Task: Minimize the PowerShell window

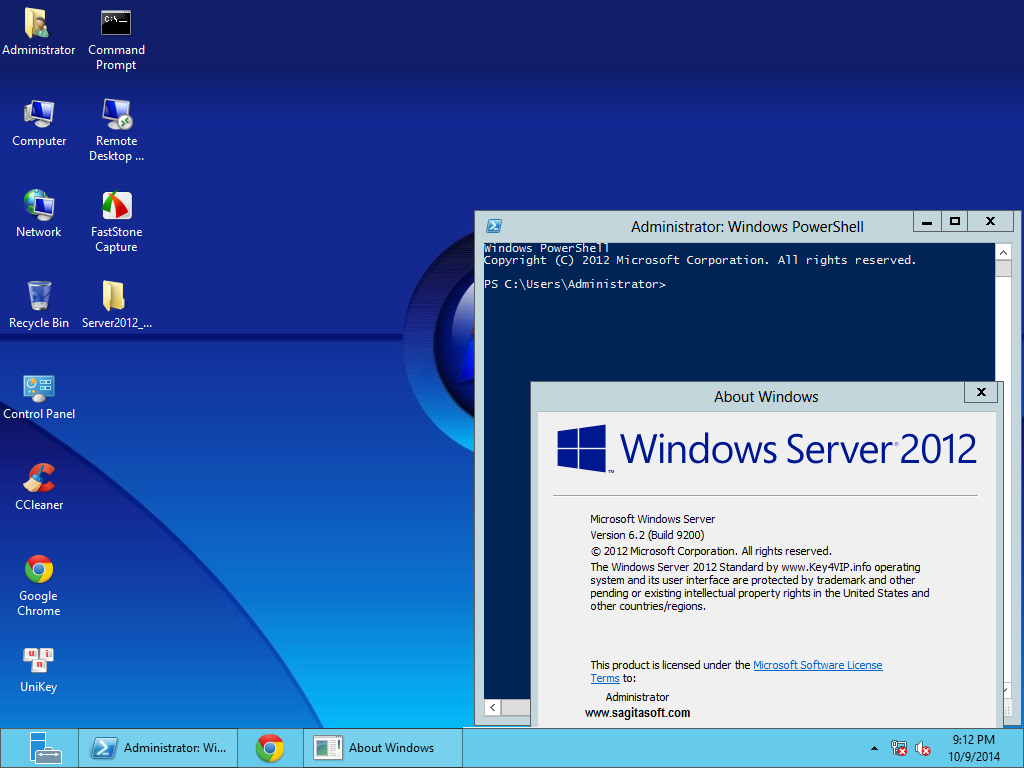Action: [x=927, y=221]
